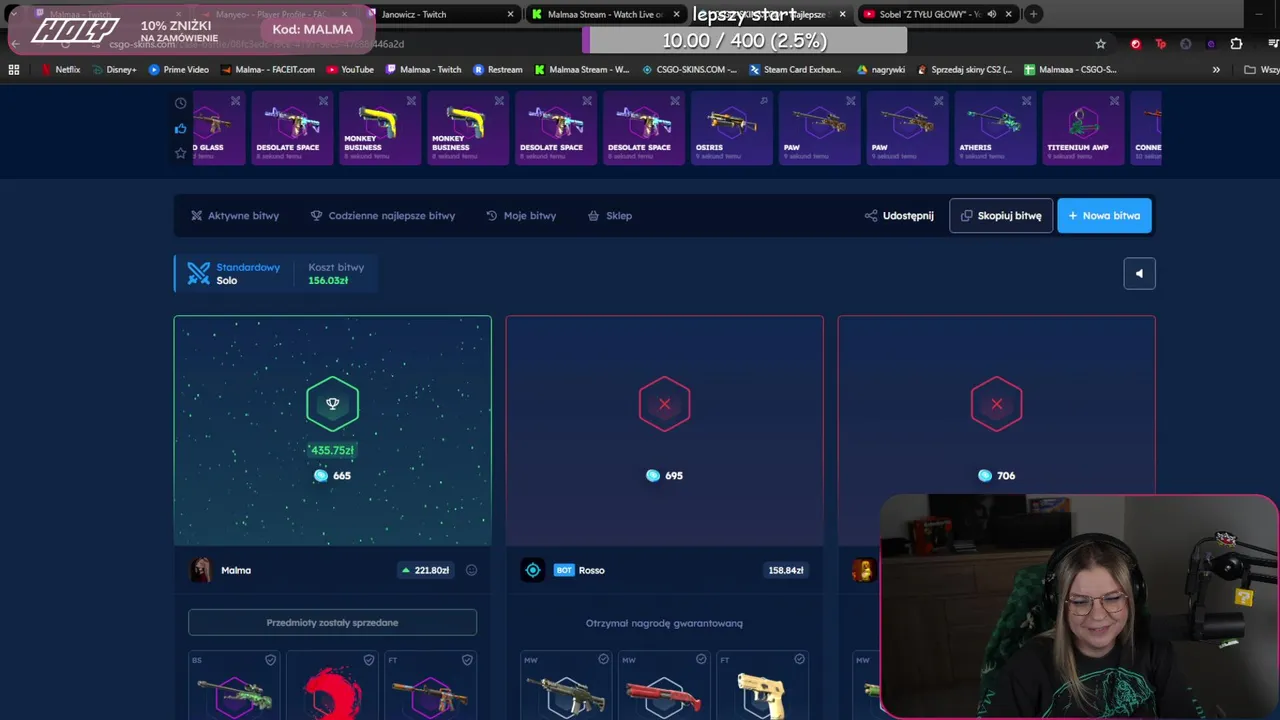
Task: Select the star favorites drops filter
Action: [180, 153]
